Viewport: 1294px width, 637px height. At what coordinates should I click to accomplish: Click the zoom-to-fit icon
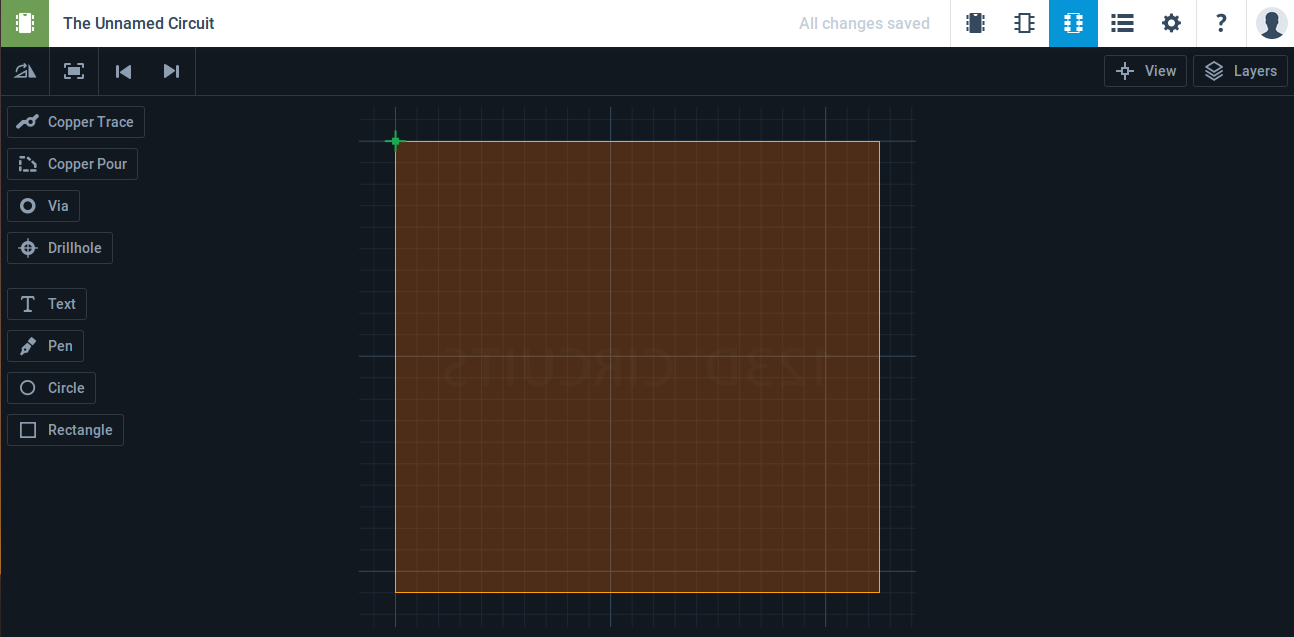[x=74, y=71]
